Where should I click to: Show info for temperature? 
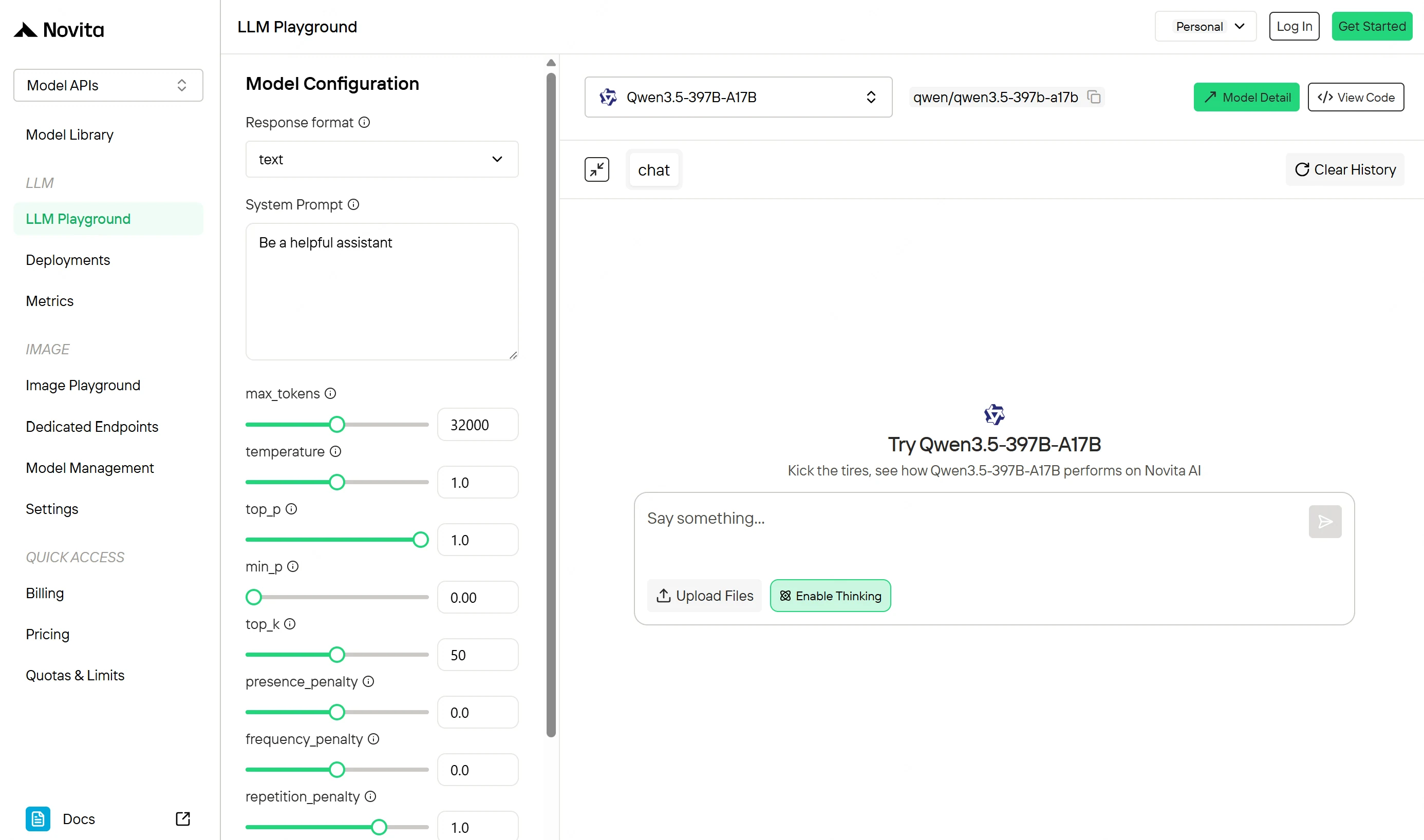(x=335, y=451)
